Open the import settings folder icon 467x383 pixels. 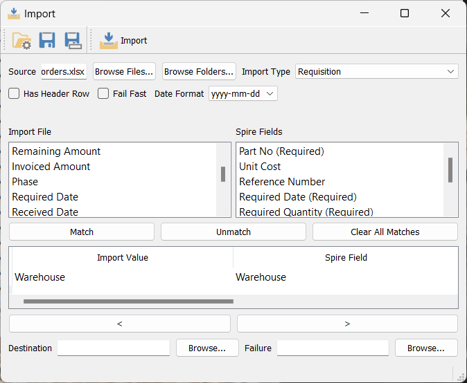(x=22, y=41)
